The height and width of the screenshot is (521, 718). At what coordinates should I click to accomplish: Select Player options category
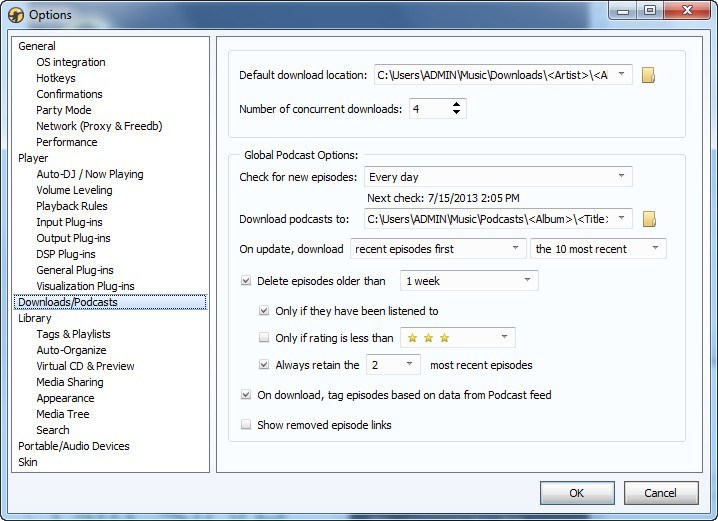(x=33, y=158)
